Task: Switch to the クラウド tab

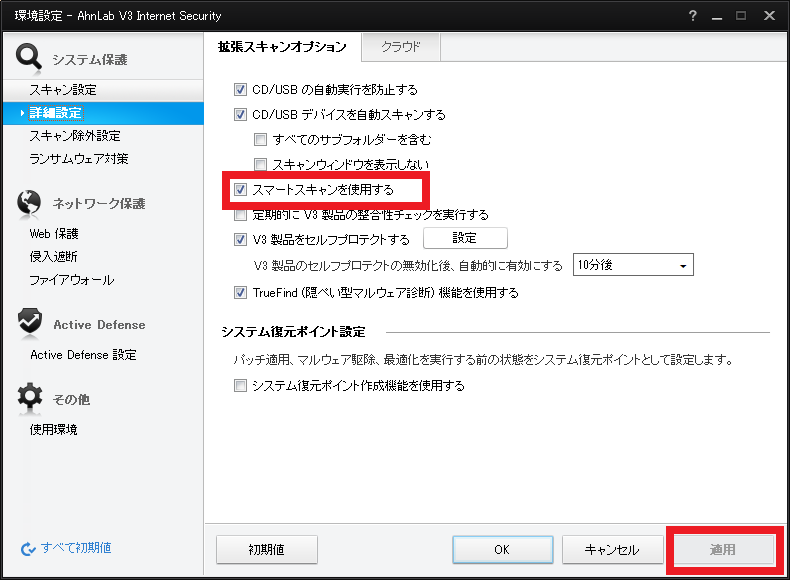Action: 401,47
